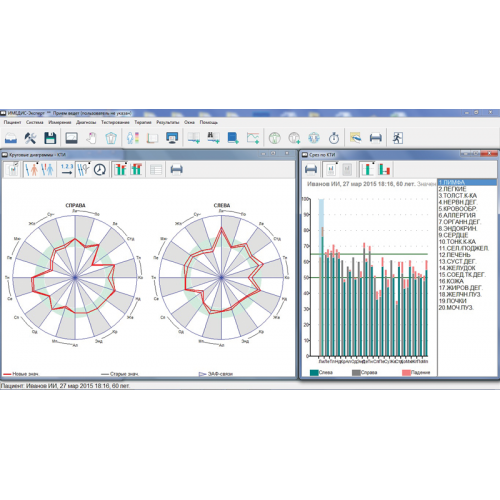Open the Пациент menu

point(12,122)
